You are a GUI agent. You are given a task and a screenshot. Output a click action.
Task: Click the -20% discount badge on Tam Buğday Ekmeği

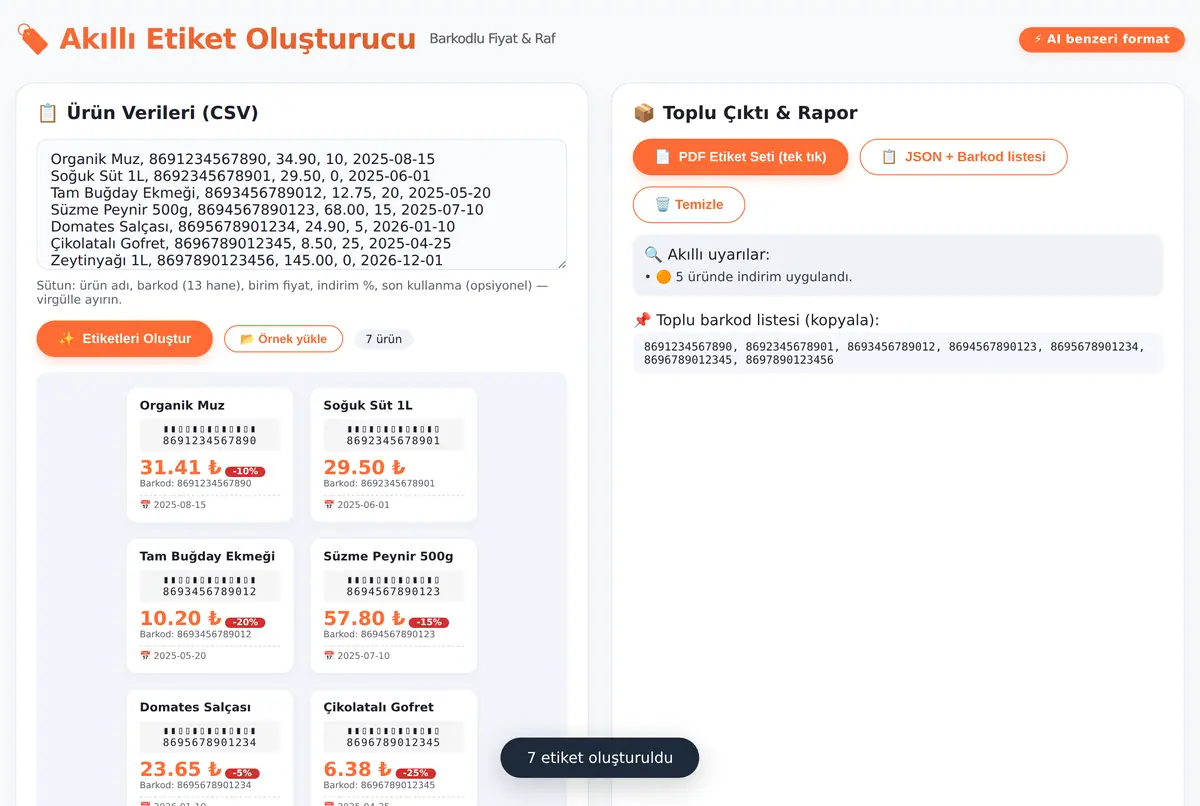(x=245, y=623)
